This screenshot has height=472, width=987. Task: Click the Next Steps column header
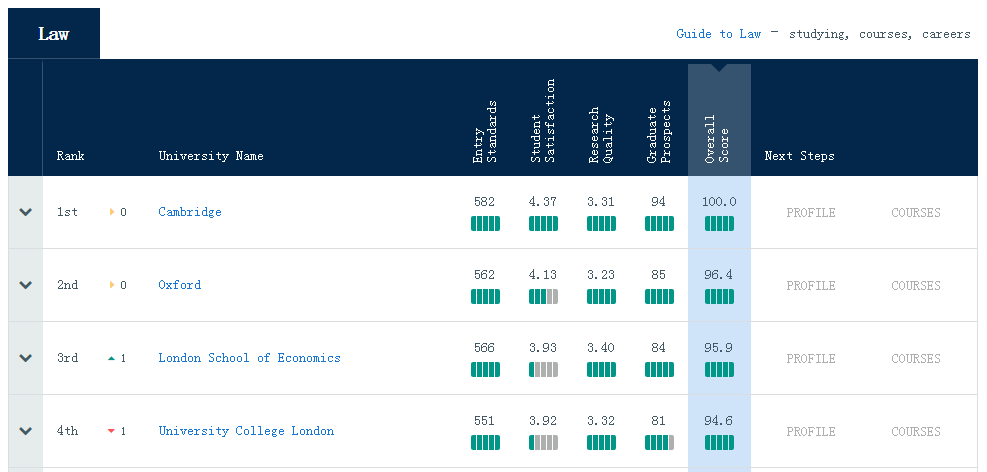click(x=799, y=156)
